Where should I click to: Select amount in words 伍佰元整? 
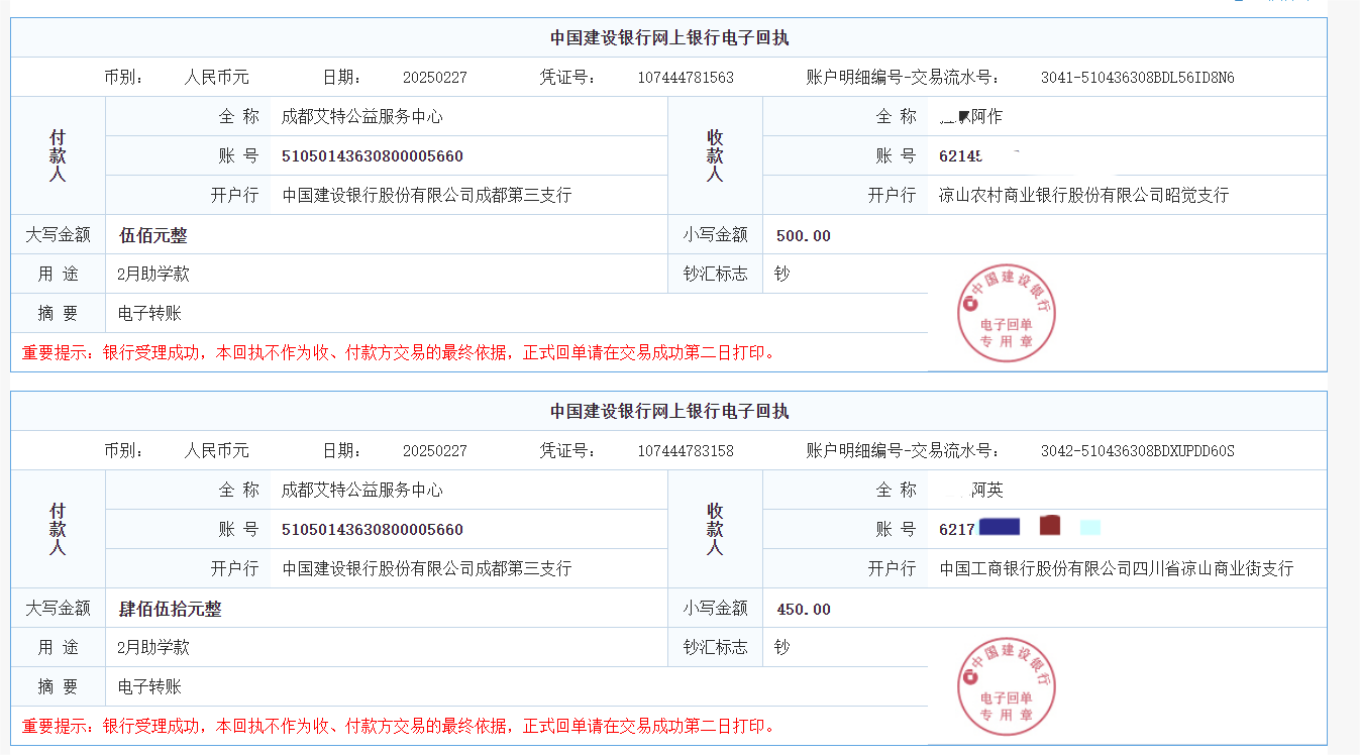pos(153,235)
